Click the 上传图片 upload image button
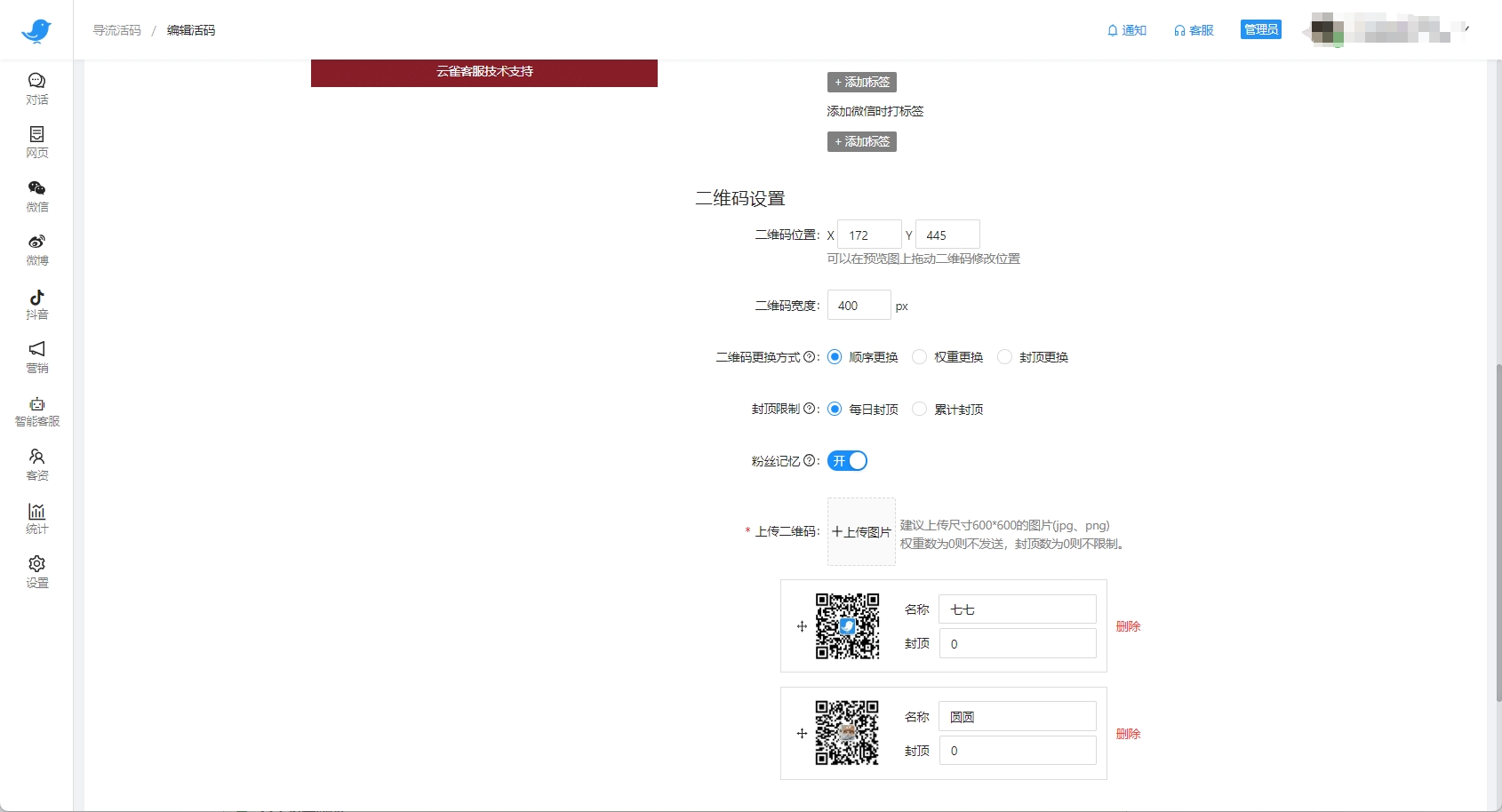Image resolution: width=1502 pixels, height=812 pixels. pos(860,531)
